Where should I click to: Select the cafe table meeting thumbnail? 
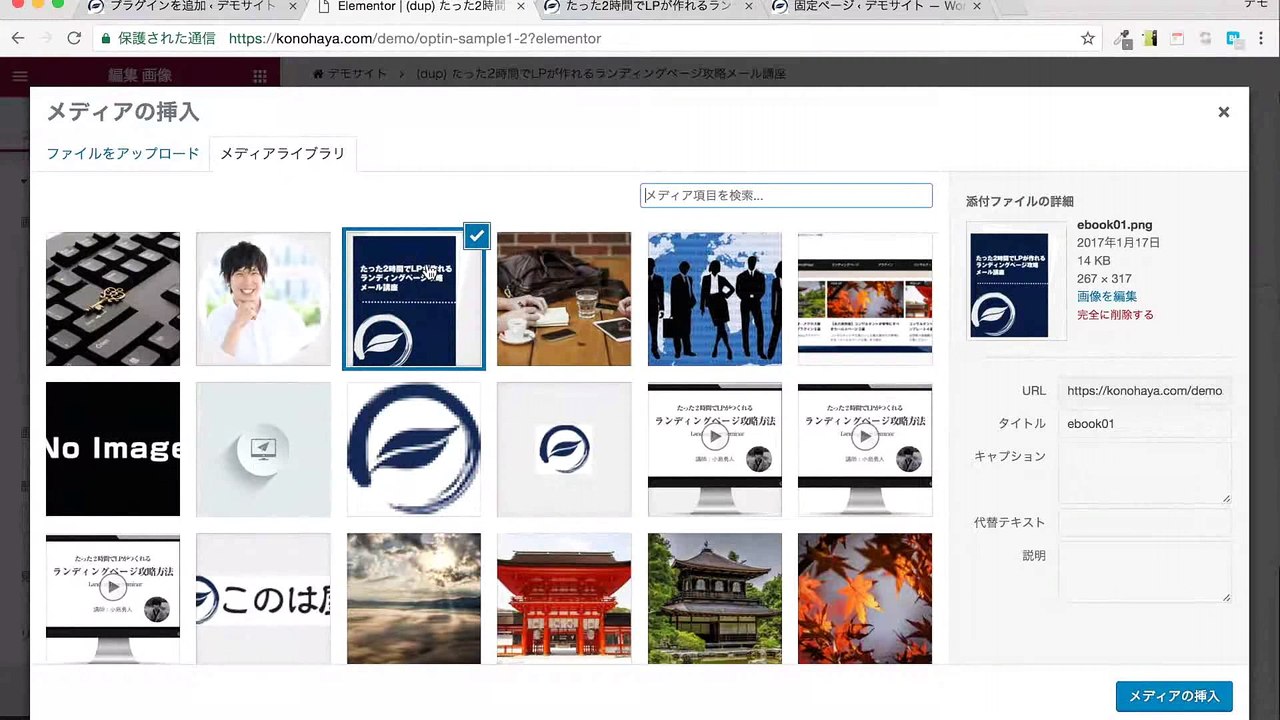564,299
